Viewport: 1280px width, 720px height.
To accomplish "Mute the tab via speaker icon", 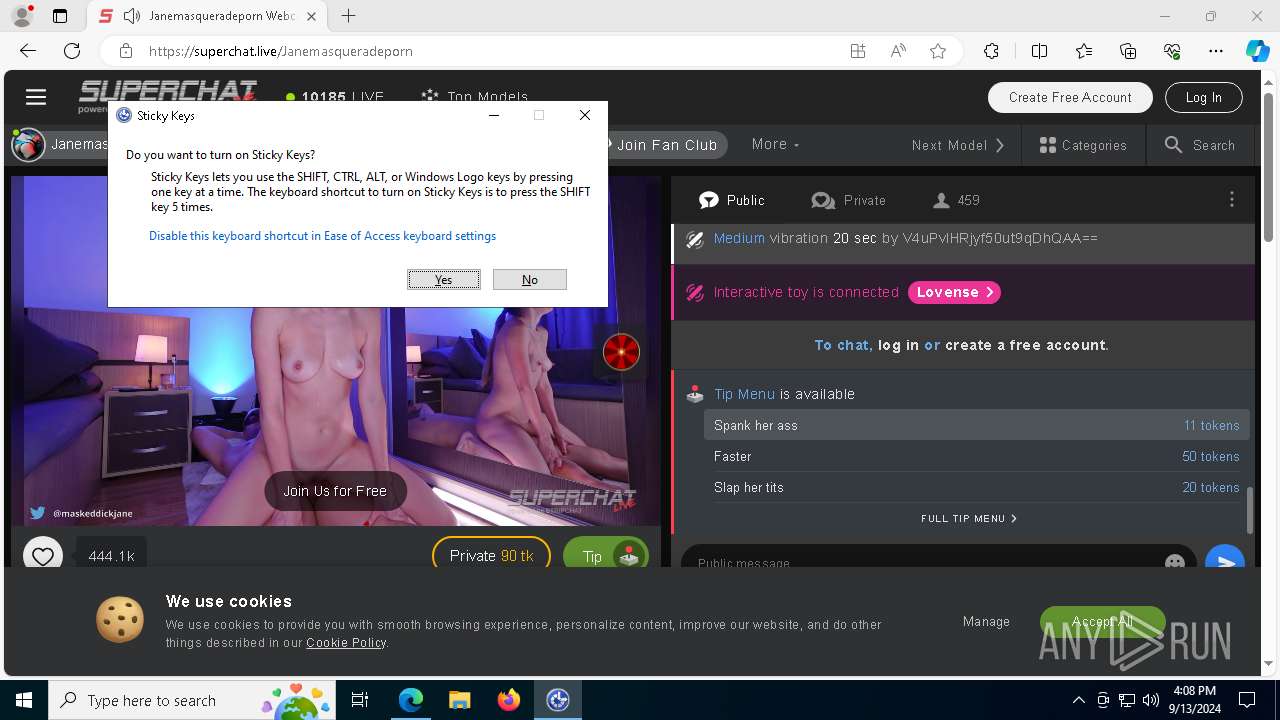I will click(131, 16).
